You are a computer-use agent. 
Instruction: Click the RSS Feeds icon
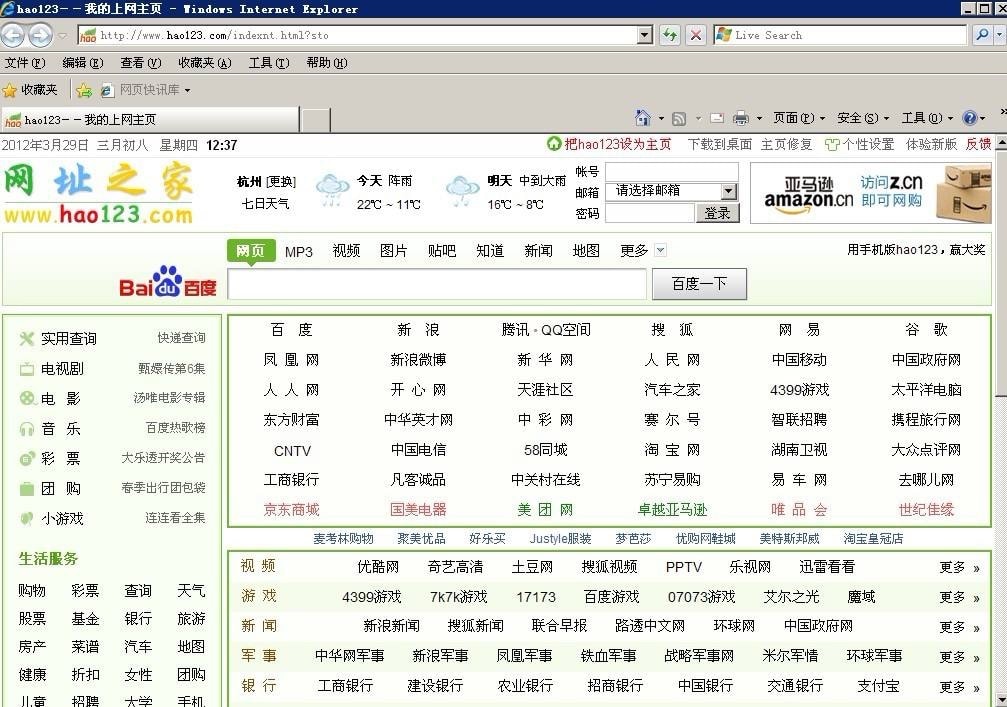(x=679, y=118)
